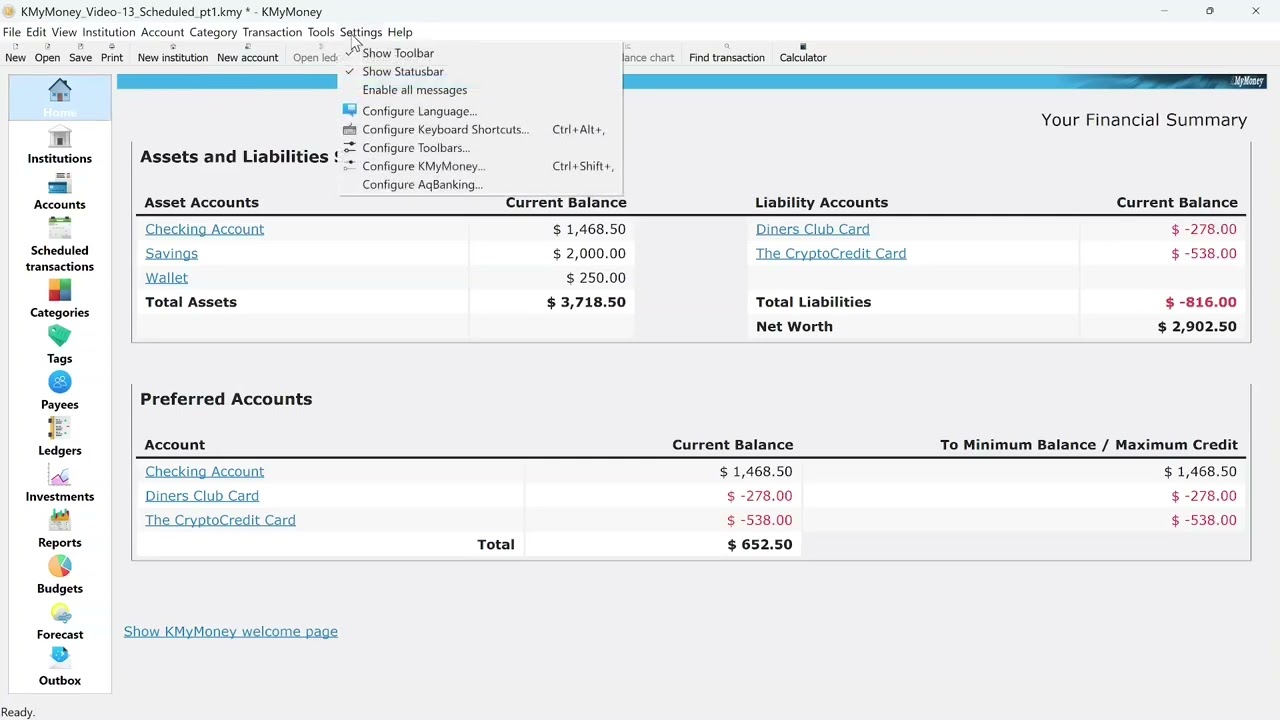The height and width of the screenshot is (720, 1280).
Task: Open the Help menu
Action: (x=400, y=32)
